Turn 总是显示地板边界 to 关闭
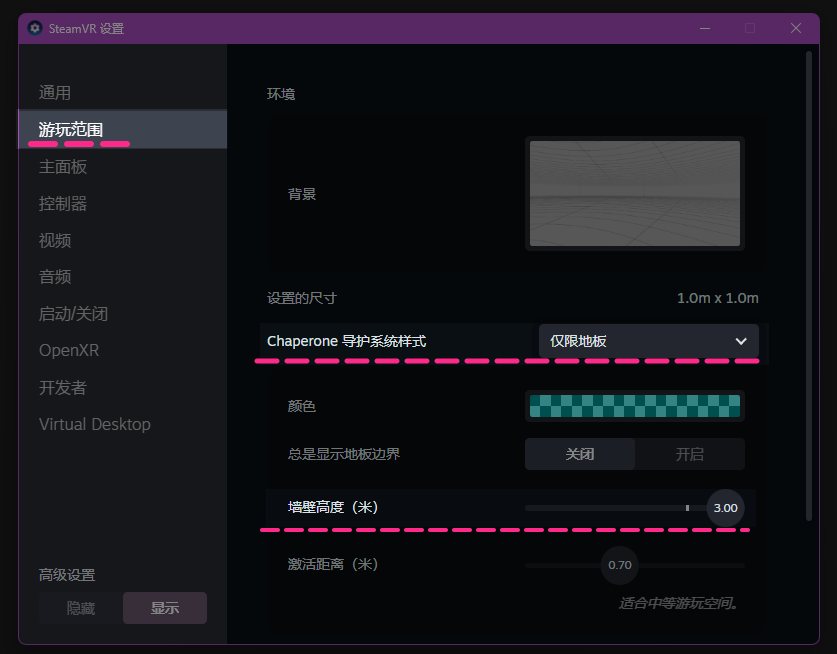This screenshot has width=837, height=654. [580, 454]
